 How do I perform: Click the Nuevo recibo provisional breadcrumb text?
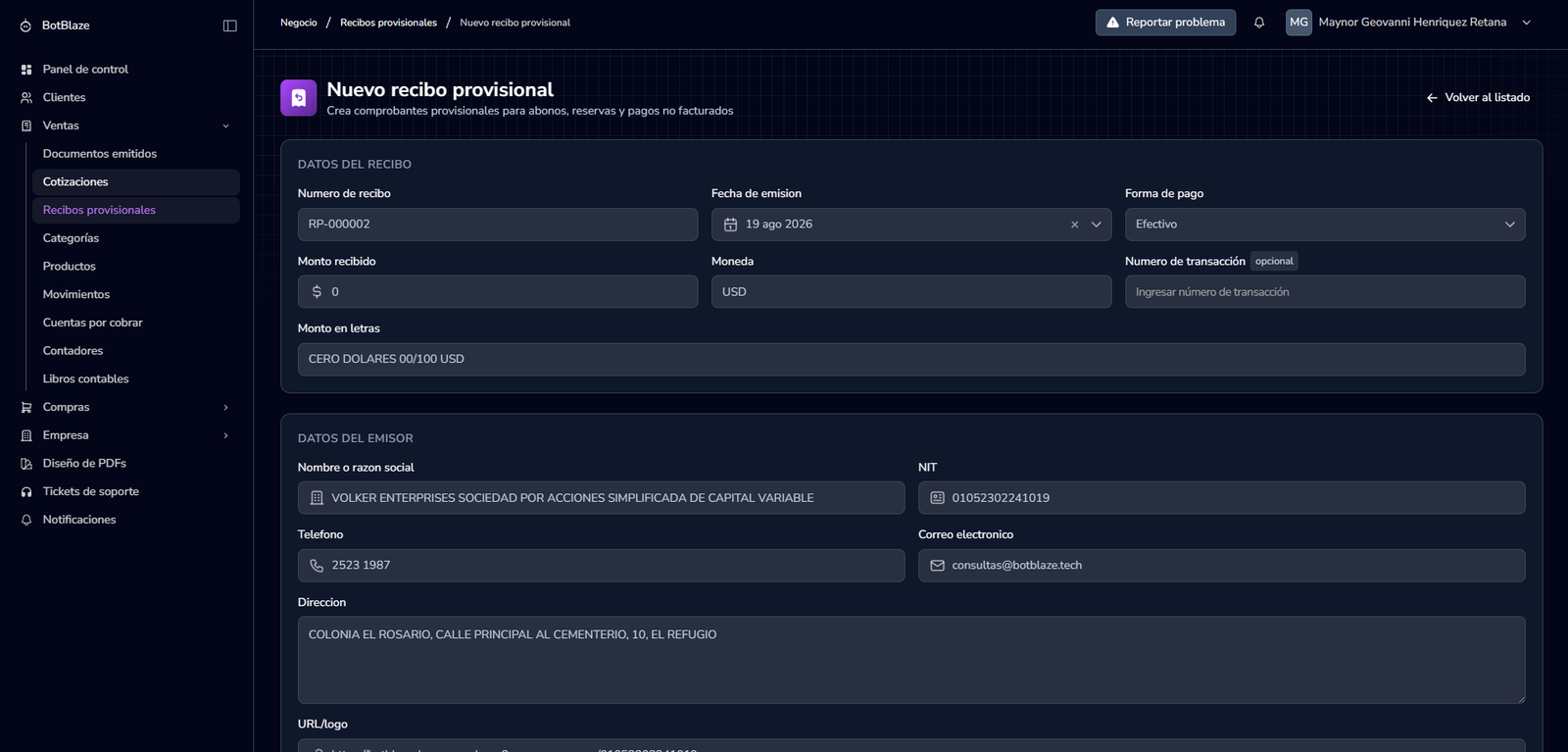pyautogui.click(x=515, y=23)
